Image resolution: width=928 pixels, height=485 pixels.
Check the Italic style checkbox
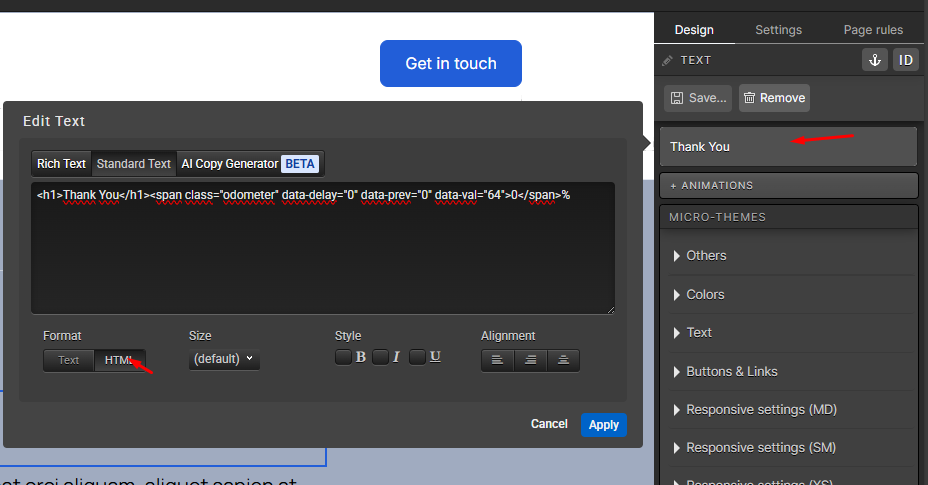pos(380,357)
